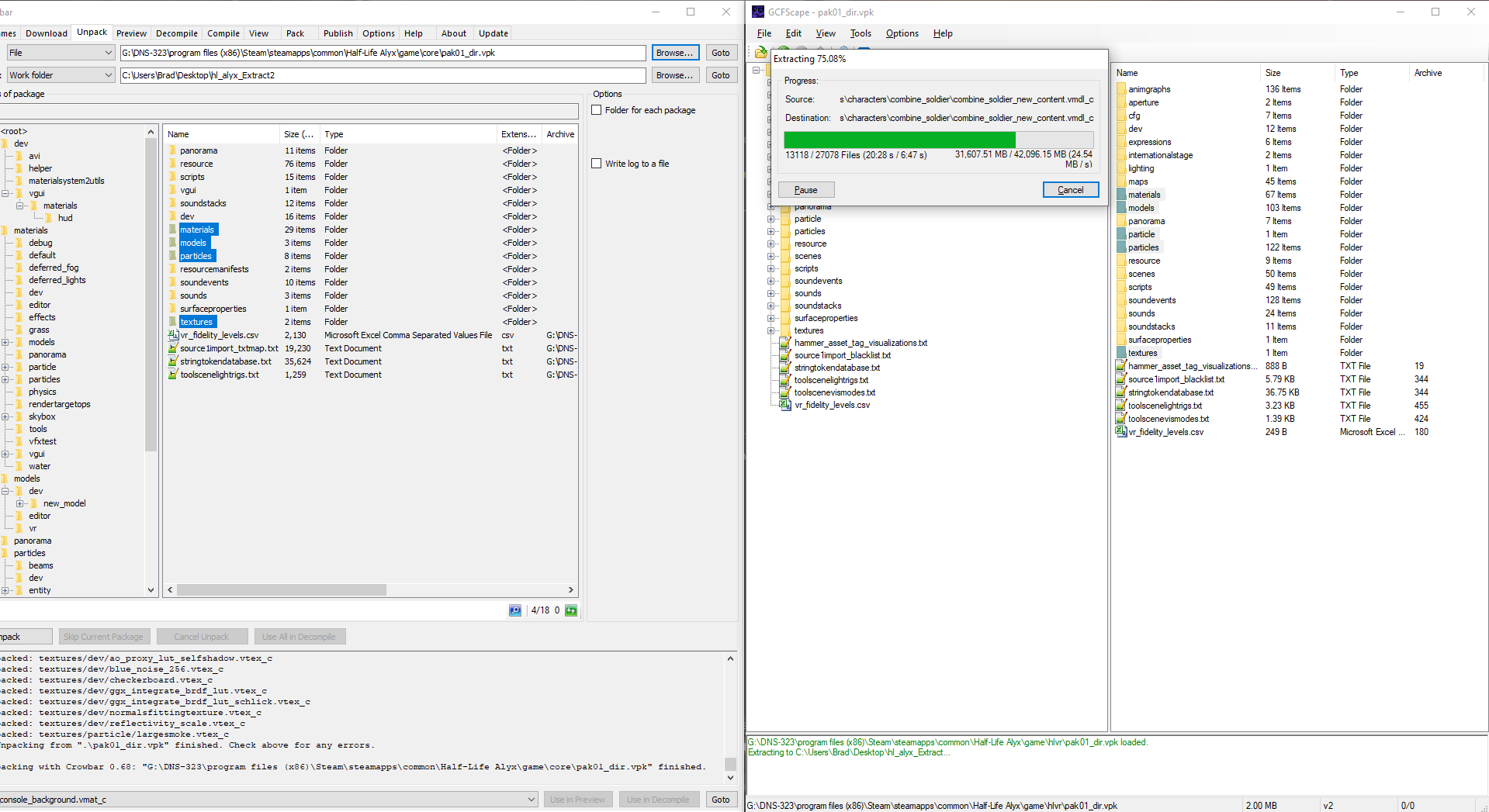Click the source1import_txtmap.txt file icon in Crowbar's list

(173, 348)
